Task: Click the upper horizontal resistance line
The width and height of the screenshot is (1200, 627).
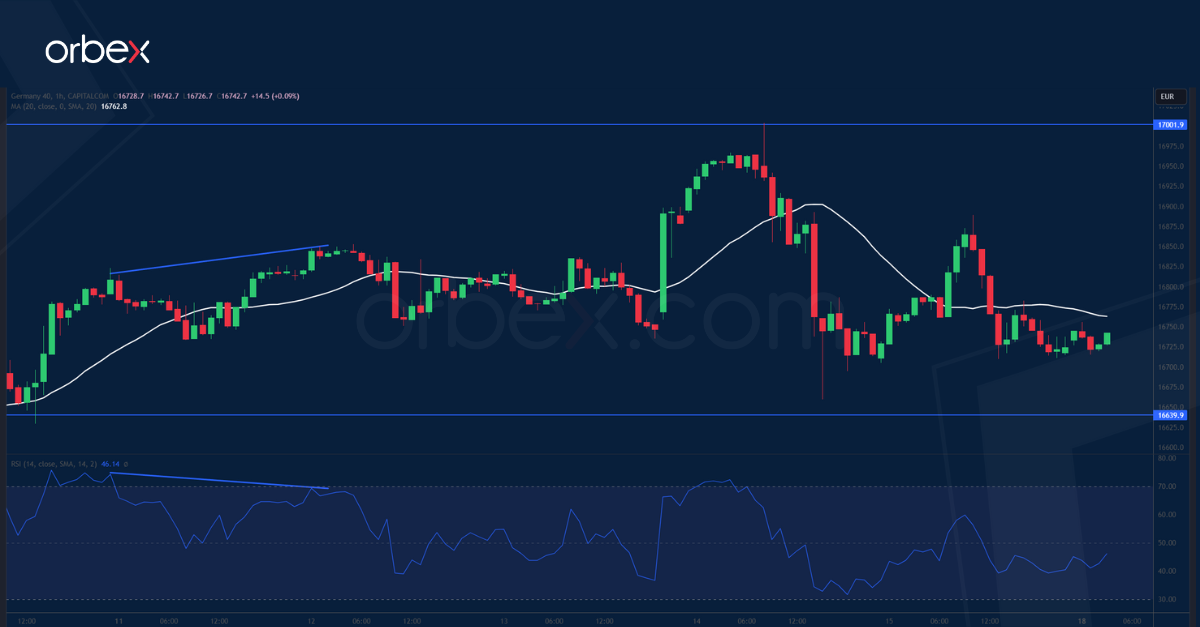Action: click(x=600, y=124)
